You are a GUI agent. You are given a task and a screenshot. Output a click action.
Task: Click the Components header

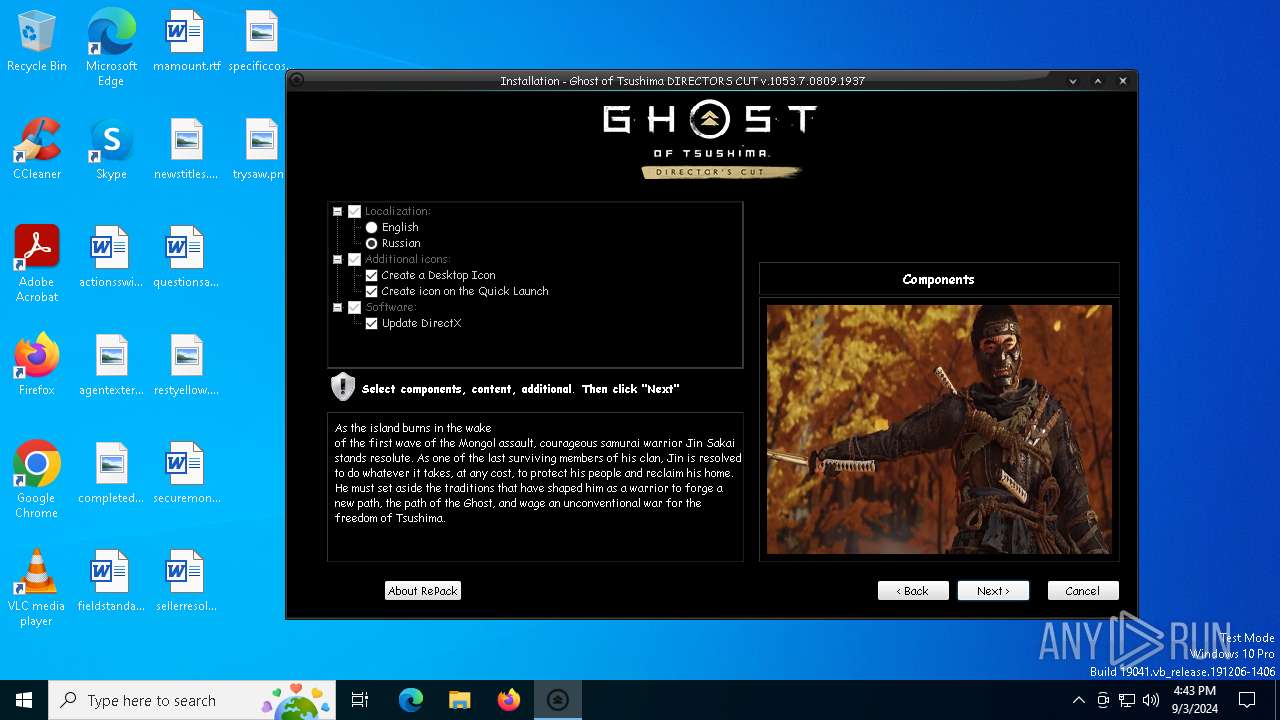939,279
